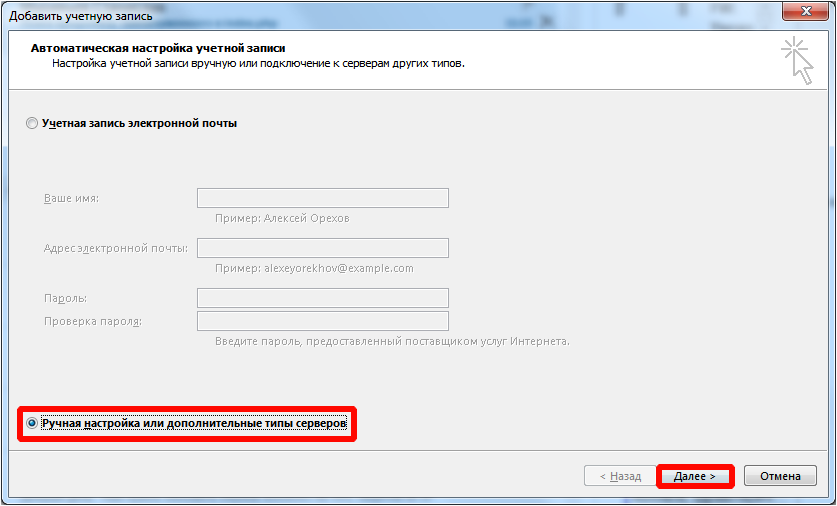
Task: Choose Ручная настройка или дополнительные типы серверов
Action: [x=33, y=424]
